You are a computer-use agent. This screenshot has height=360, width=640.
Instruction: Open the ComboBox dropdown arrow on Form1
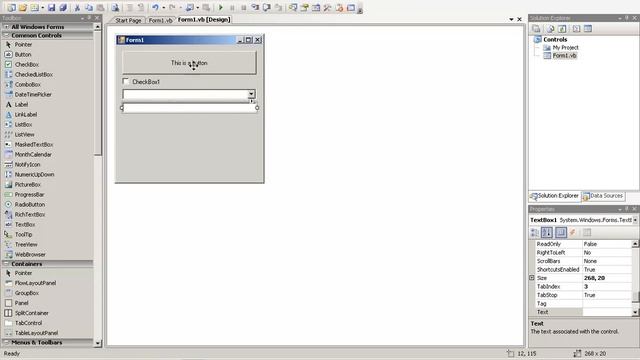[x=251, y=94]
